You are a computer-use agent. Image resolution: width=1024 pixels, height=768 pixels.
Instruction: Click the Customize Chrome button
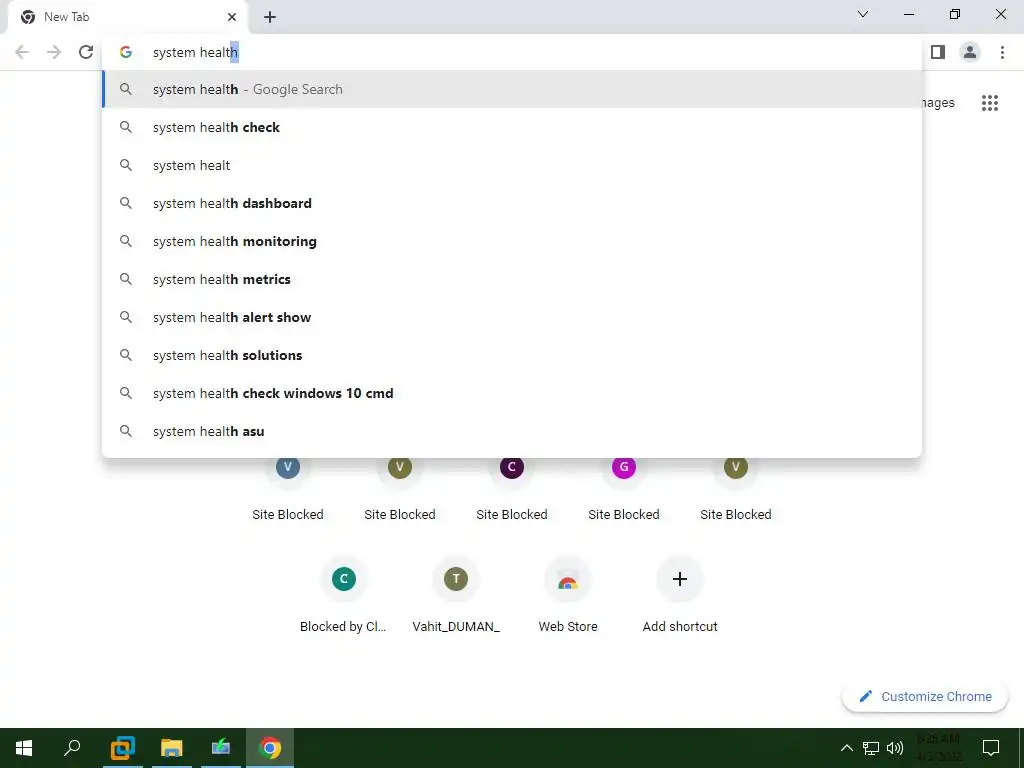[x=925, y=696]
